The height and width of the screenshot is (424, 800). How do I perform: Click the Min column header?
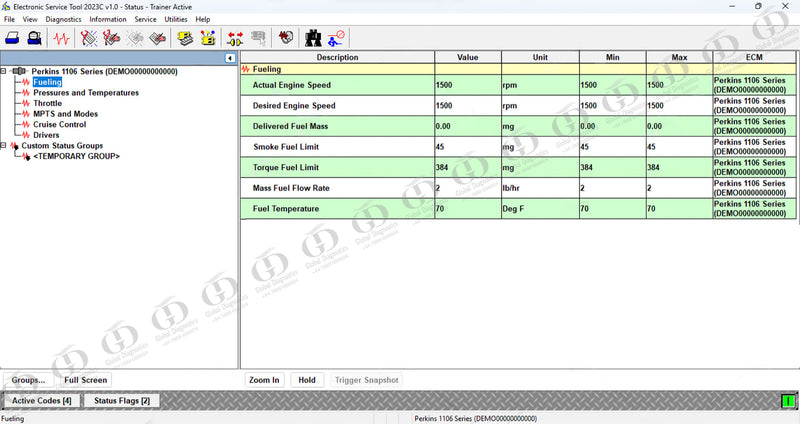[x=613, y=57]
